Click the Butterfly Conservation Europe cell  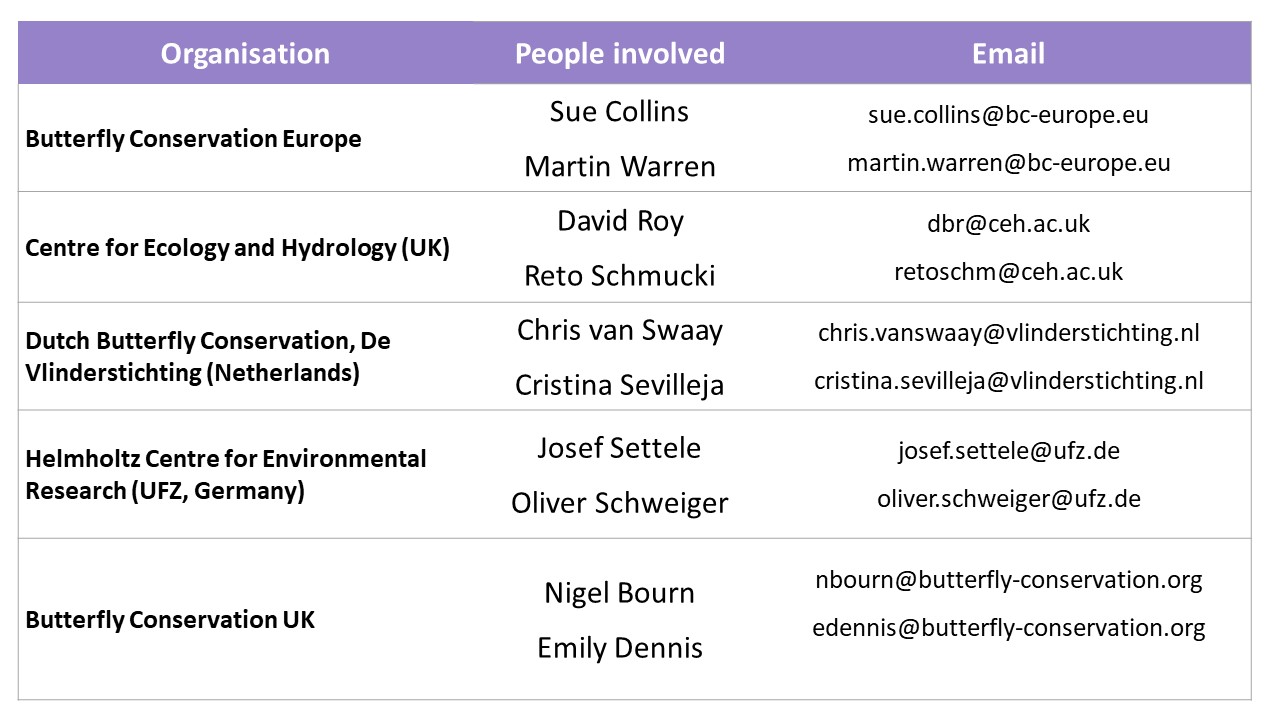(x=193, y=139)
